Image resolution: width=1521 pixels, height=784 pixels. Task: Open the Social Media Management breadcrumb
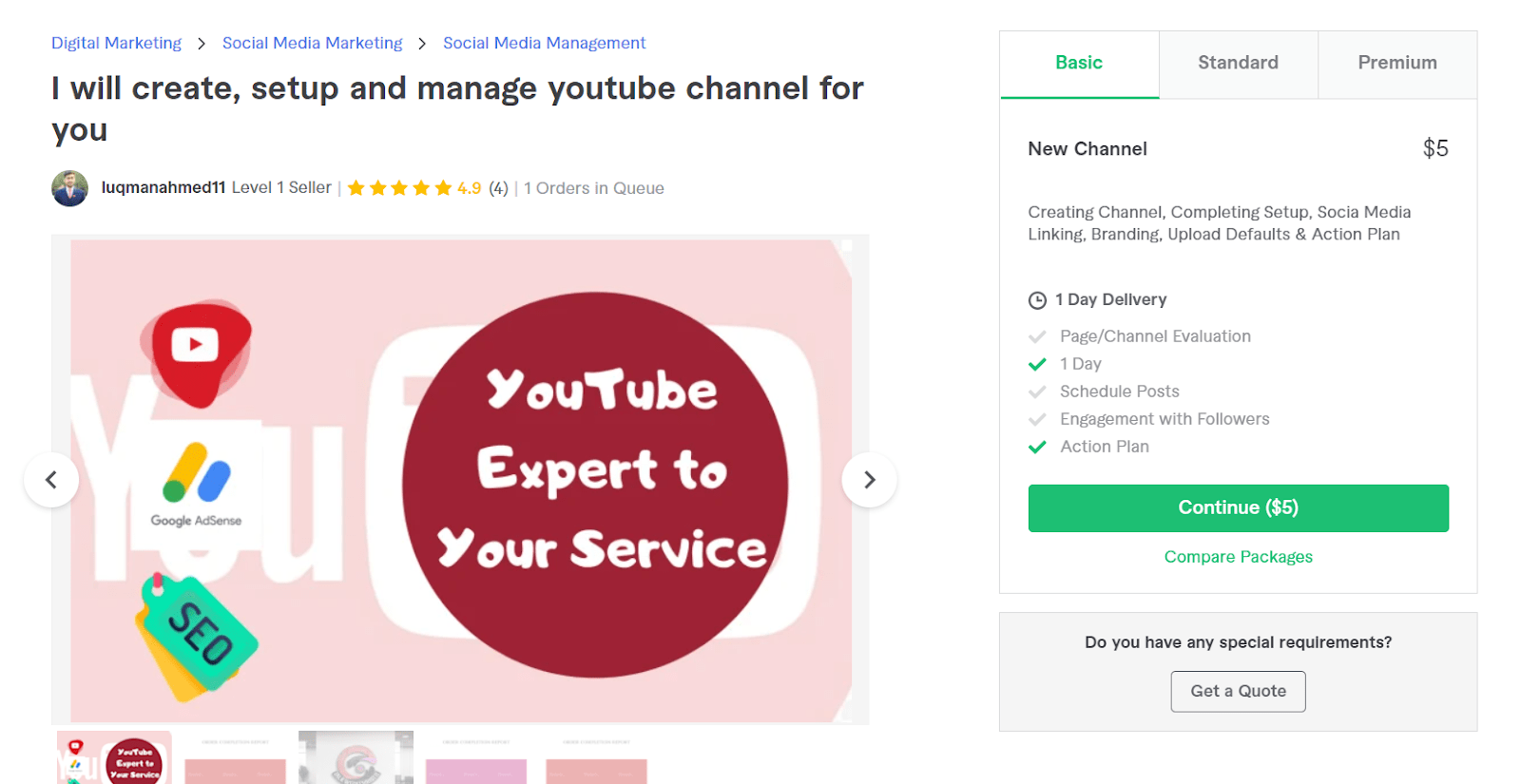544,43
